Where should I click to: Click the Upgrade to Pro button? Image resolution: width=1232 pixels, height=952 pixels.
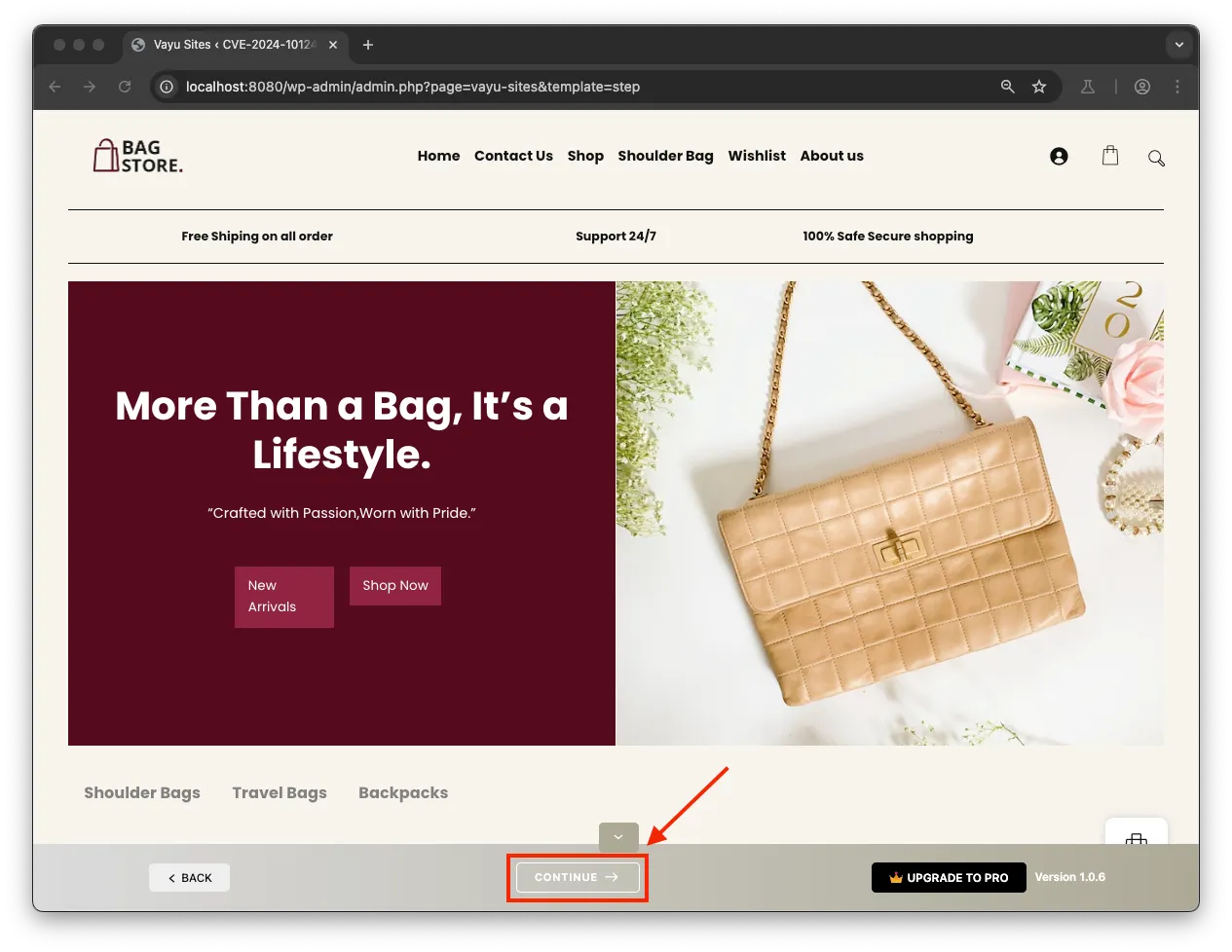pos(949,878)
